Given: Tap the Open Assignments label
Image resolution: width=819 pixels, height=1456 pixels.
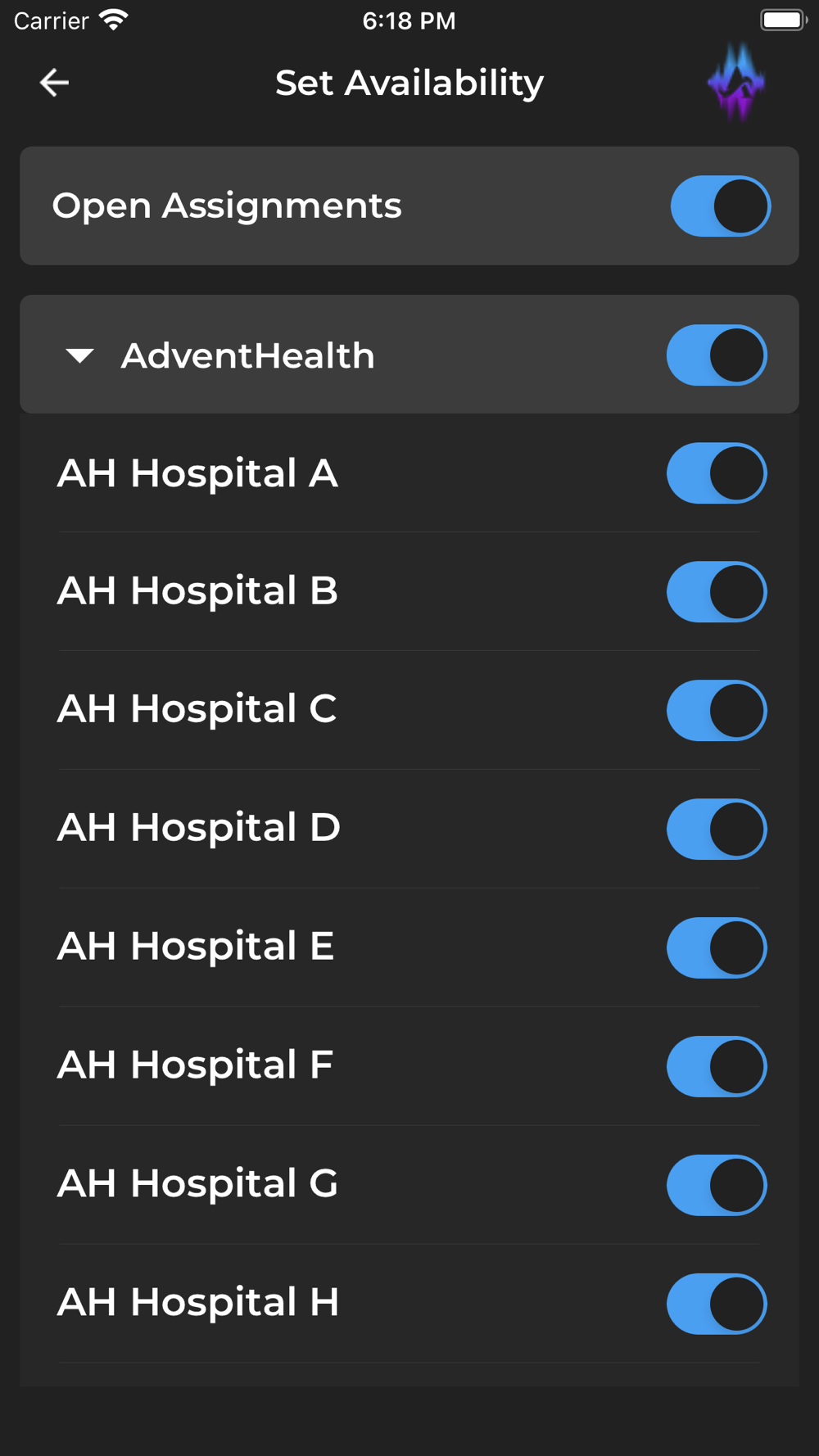Looking at the screenshot, I should coord(227,206).
